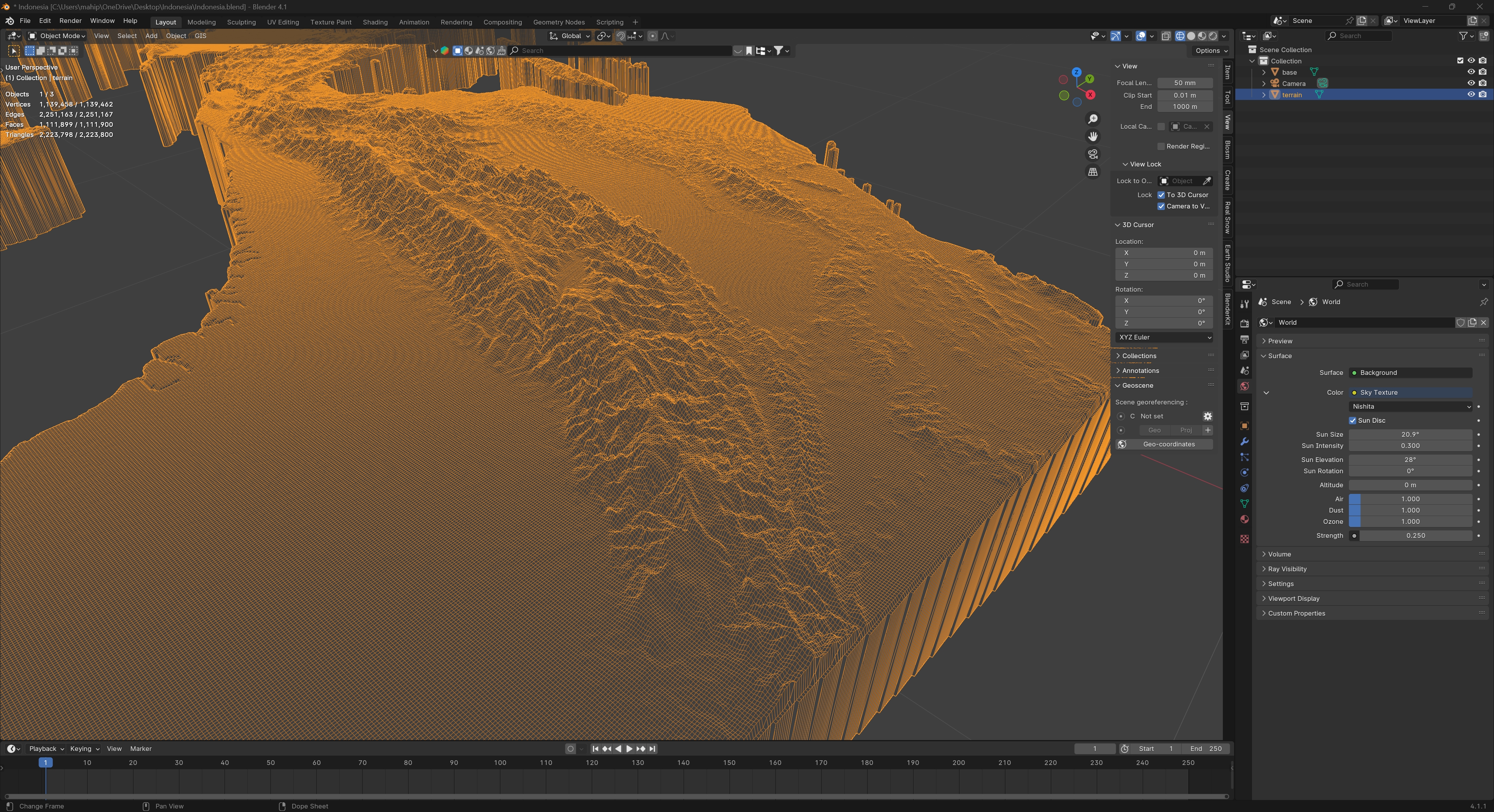Image resolution: width=1494 pixels, height=812 pixels.
Task: Switch to orthographic view grid icon
Action: pos(1092,172)
